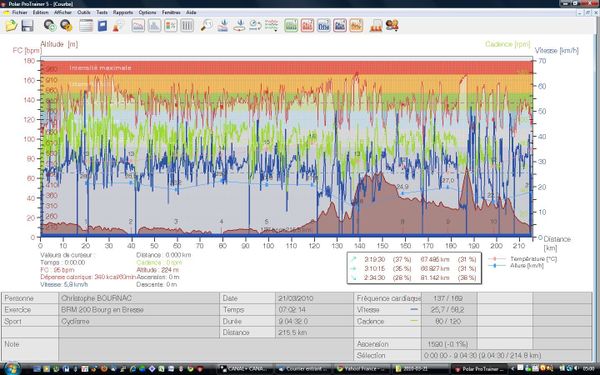Click the exercise field BRM 200 Bourg en Bresse
The width and height of the screenshot is (600, 375).
[x=139, y=310]
